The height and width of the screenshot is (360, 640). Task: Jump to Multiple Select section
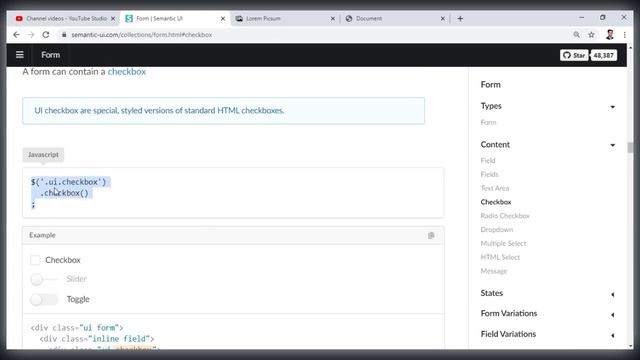point(503,244)
